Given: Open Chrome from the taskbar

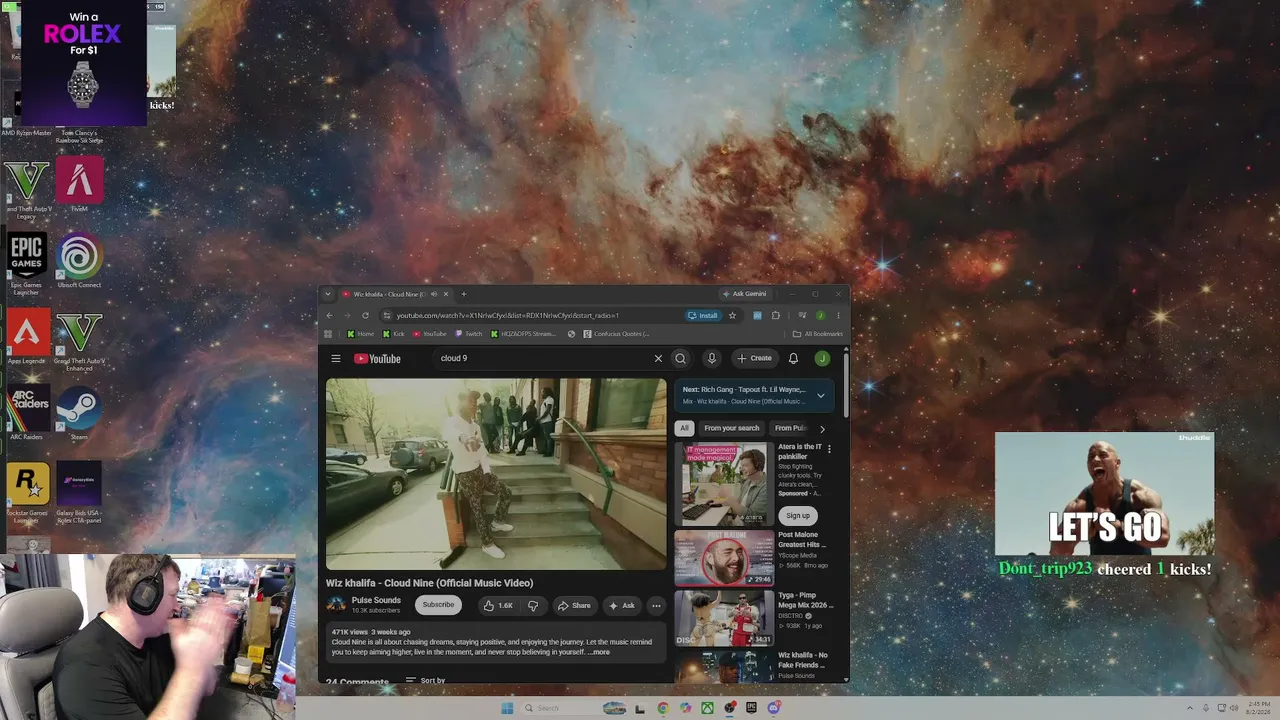Looking at the screenshot, I should 663,708.
